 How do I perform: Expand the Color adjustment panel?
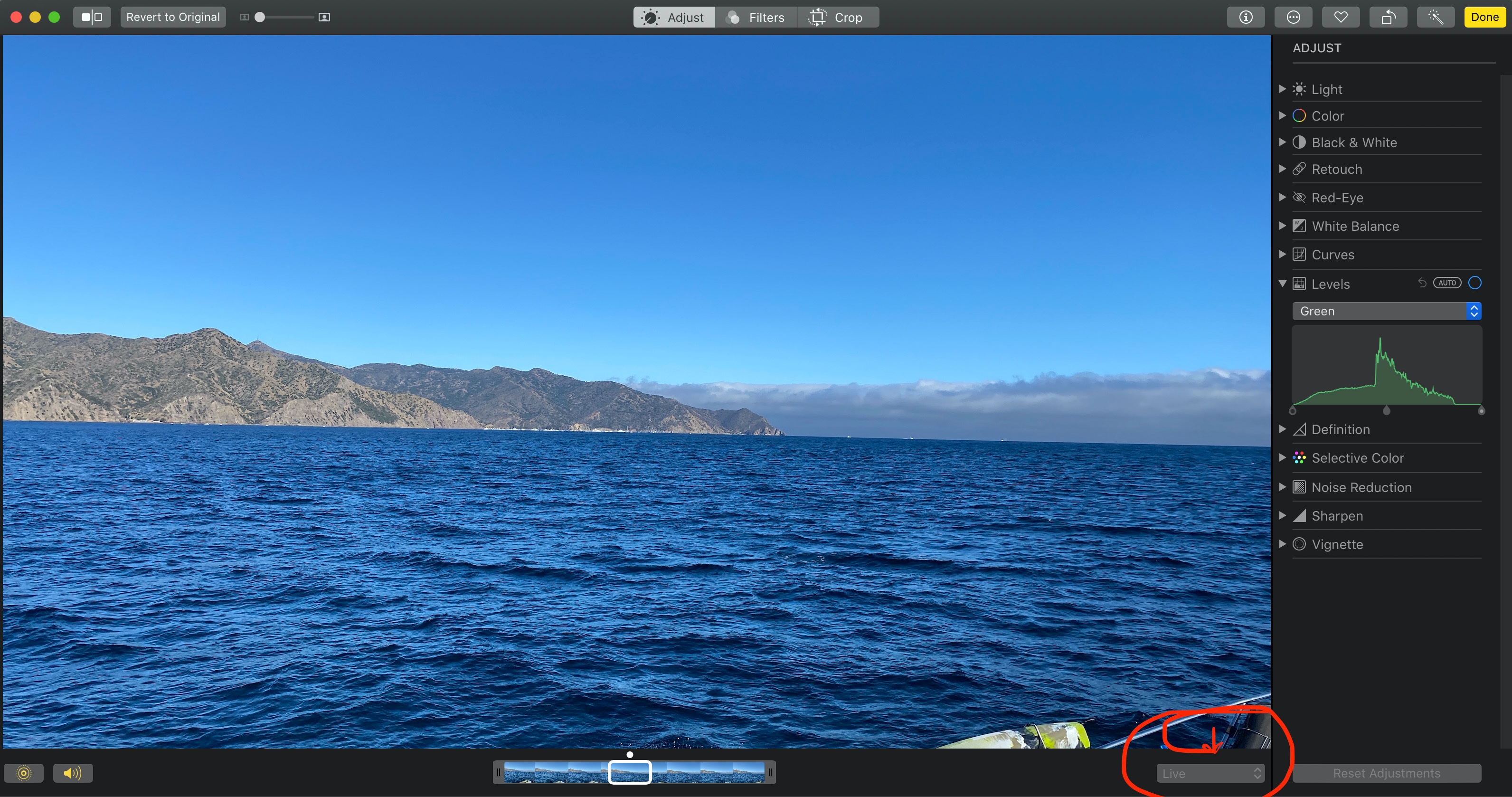click(1284, 116)
